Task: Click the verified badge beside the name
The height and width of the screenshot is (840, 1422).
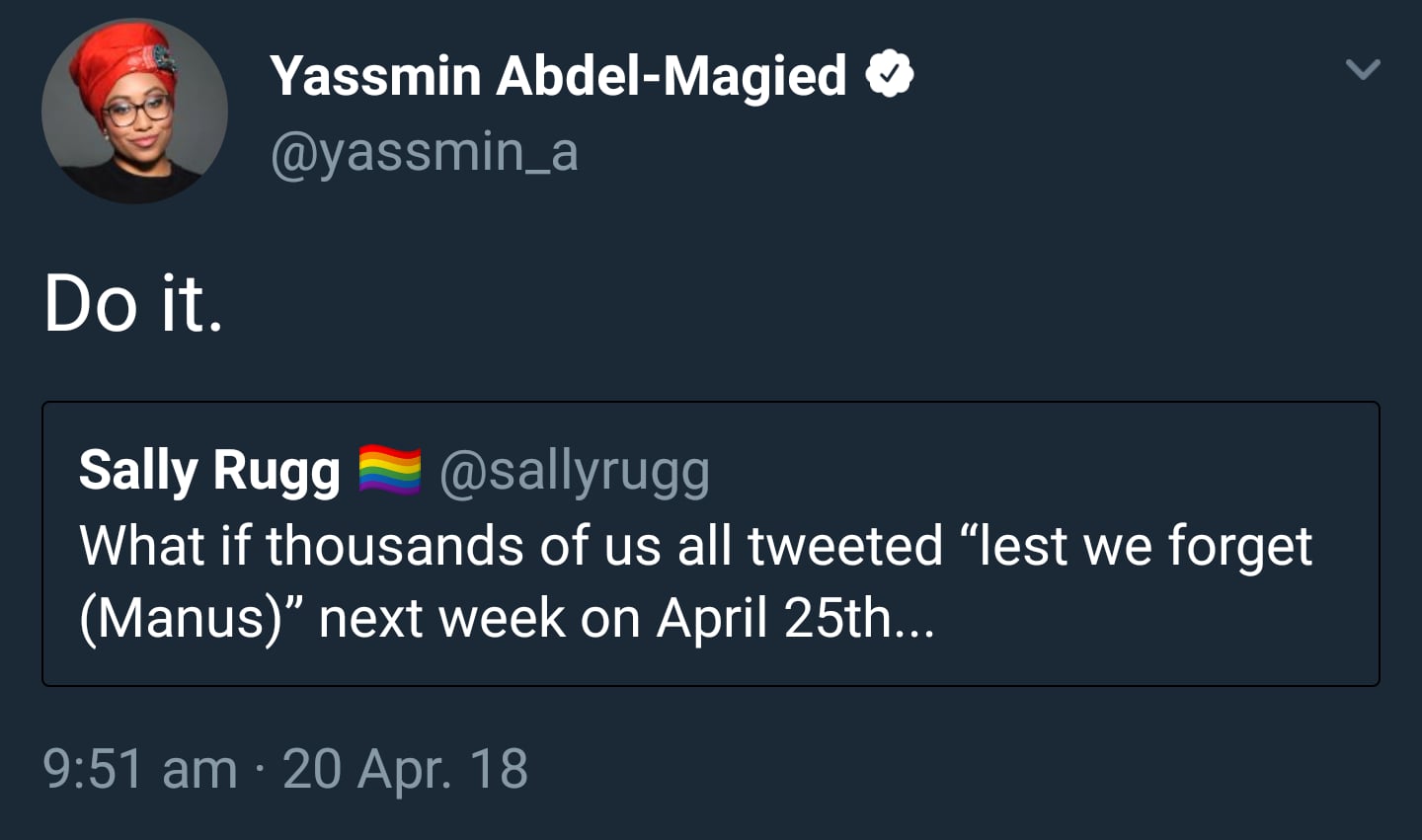Action: (890, 74)
